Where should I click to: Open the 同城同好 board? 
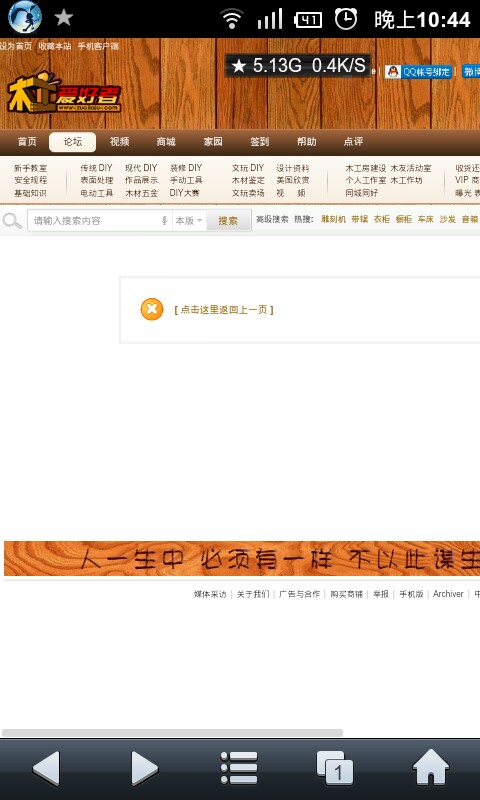(362, 193)
